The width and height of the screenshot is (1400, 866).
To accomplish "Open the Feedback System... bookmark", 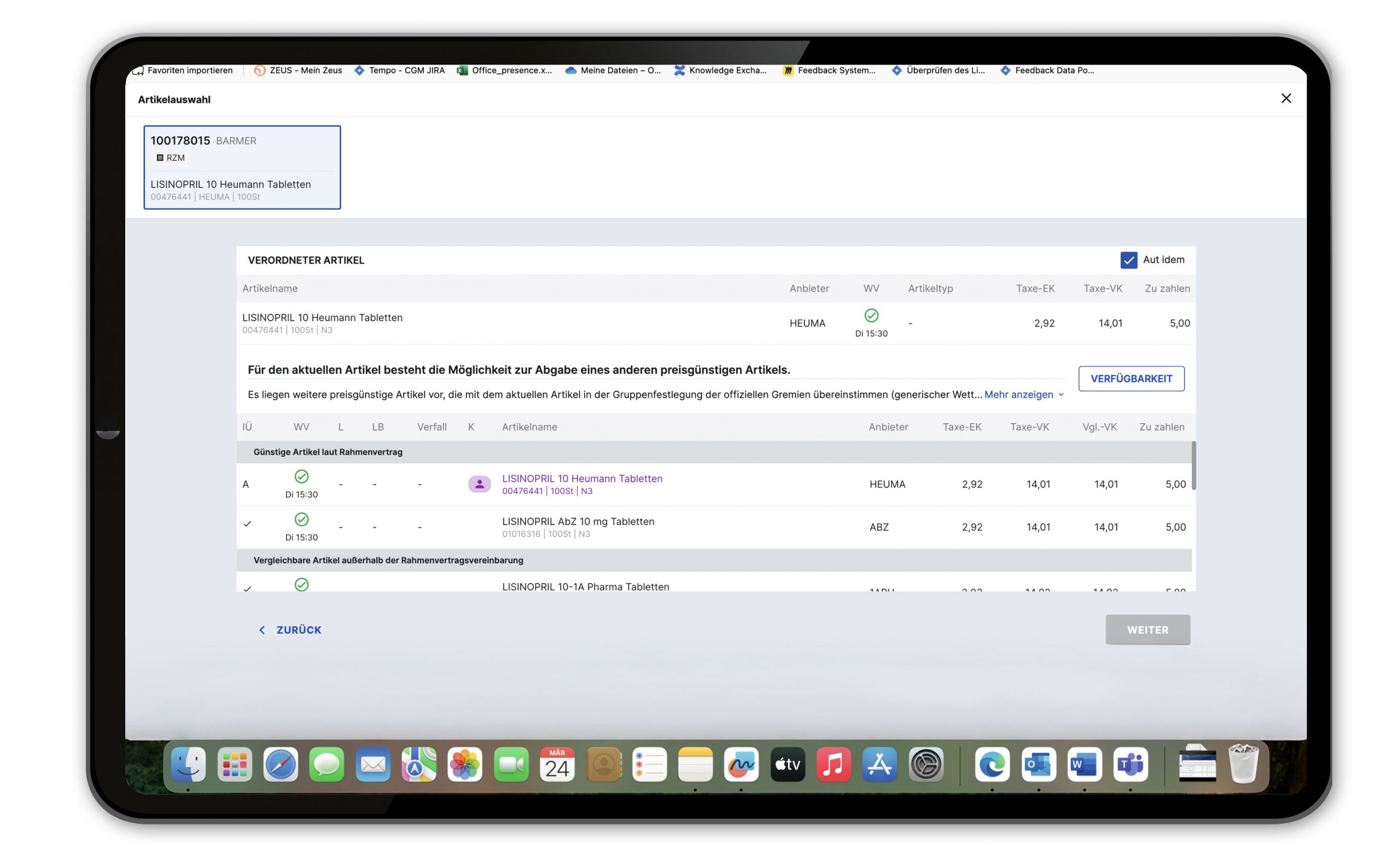I will pos(829,71).
